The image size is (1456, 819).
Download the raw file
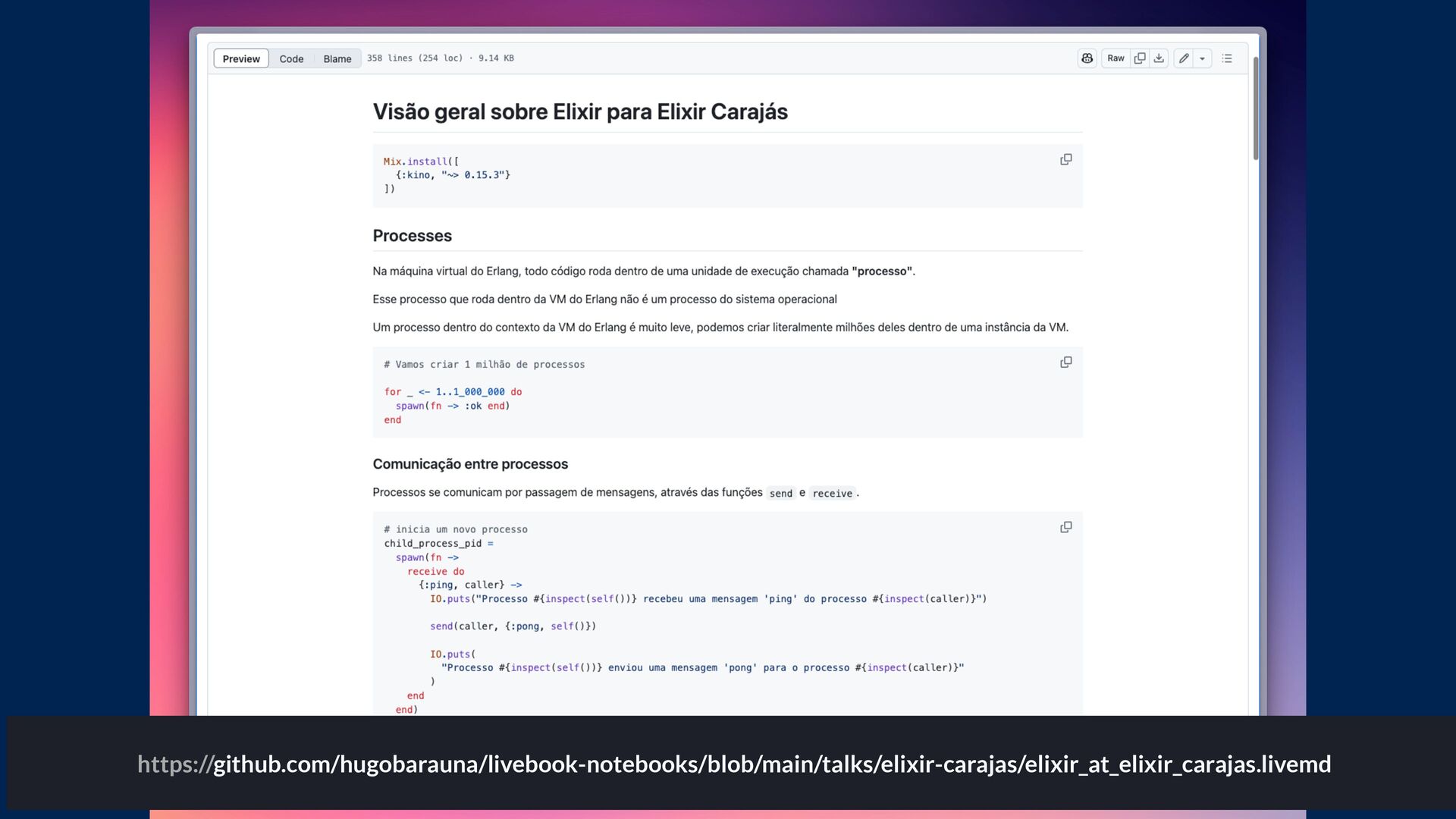(1159, 58)
